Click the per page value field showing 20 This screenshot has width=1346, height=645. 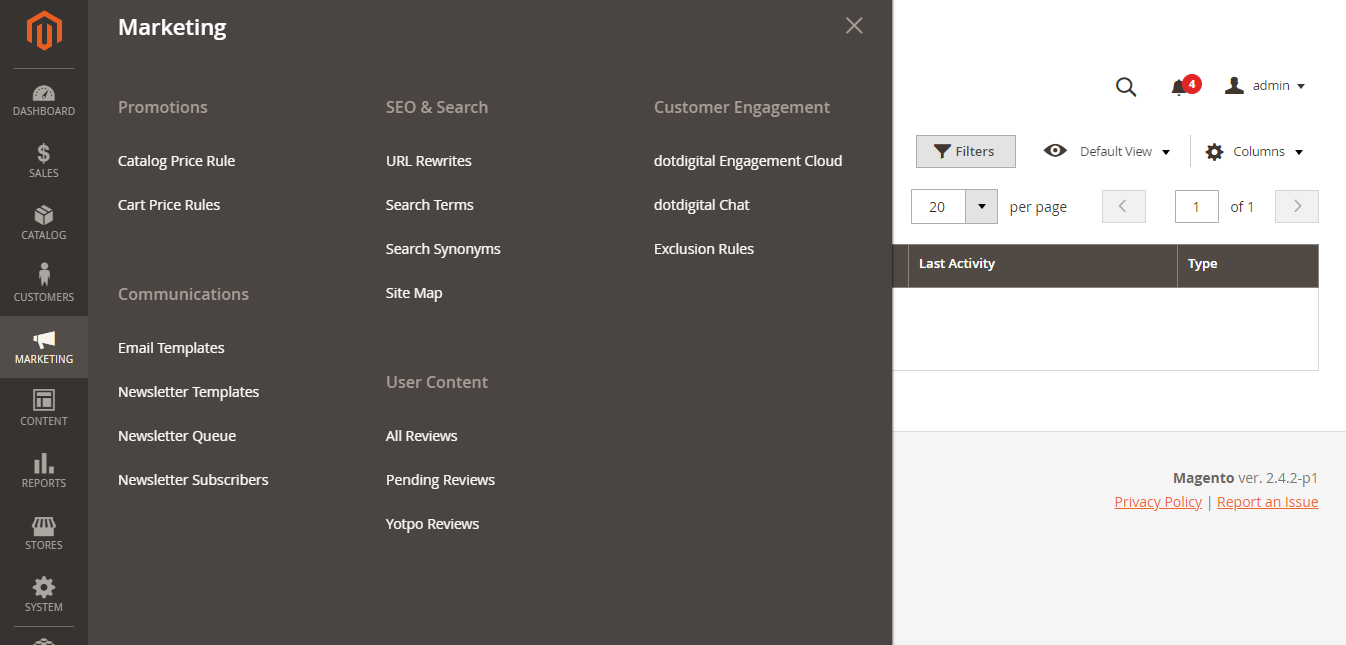coord(938,207)
